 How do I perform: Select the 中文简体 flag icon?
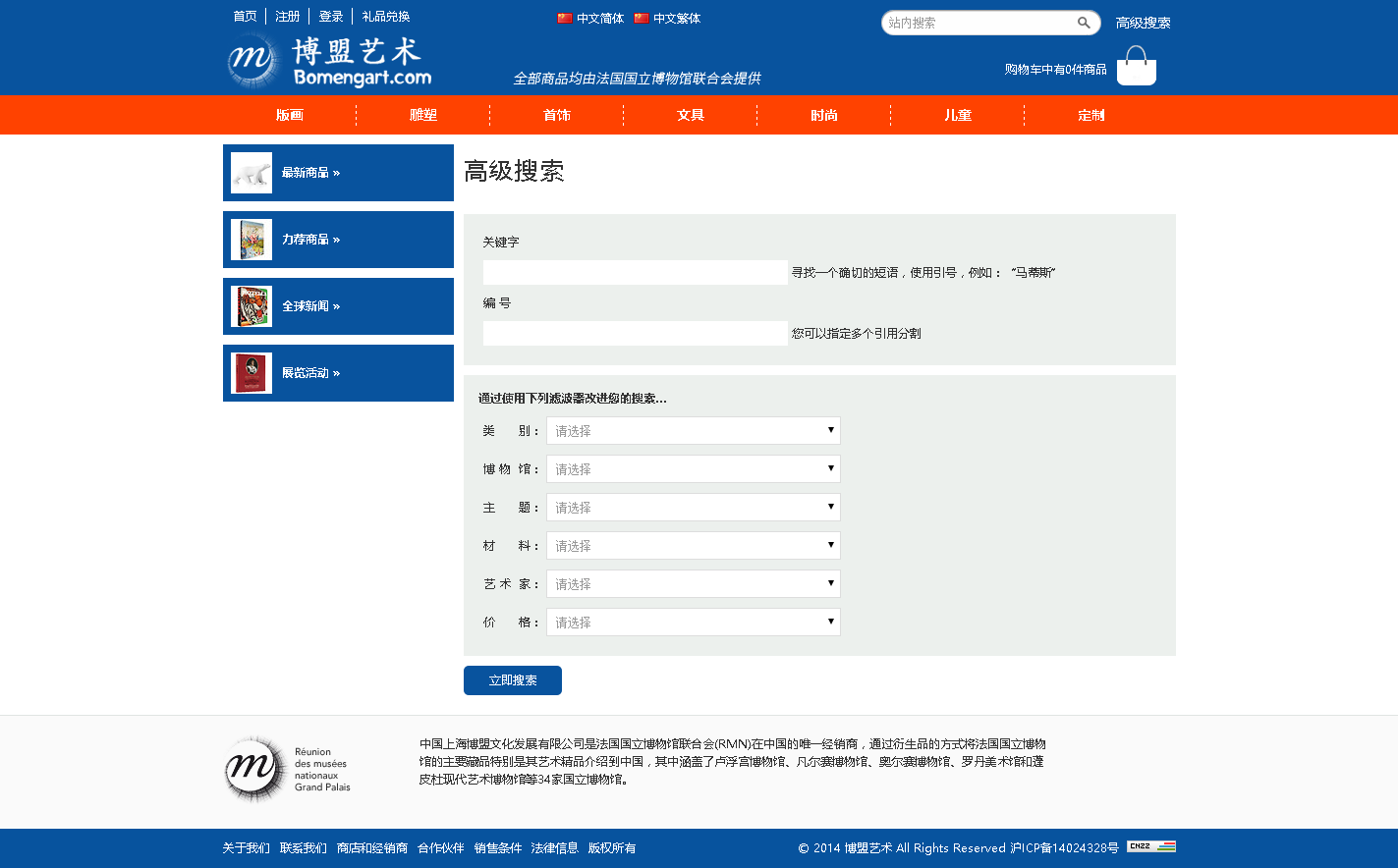pyautogui.click(x=565, y=18)
